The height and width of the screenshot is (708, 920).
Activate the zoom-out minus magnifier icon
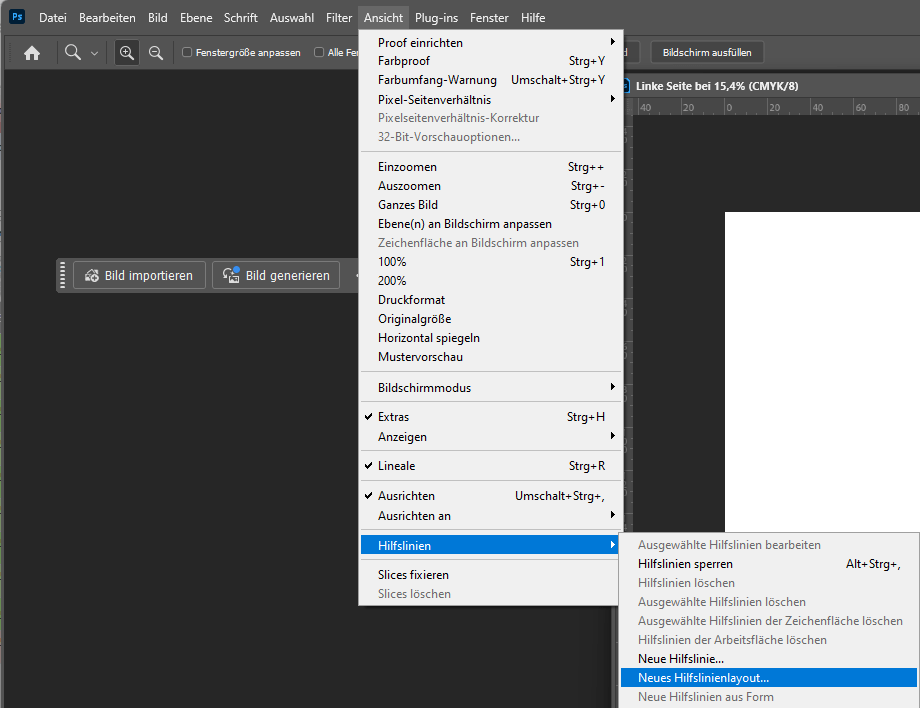tap(156, 53)
